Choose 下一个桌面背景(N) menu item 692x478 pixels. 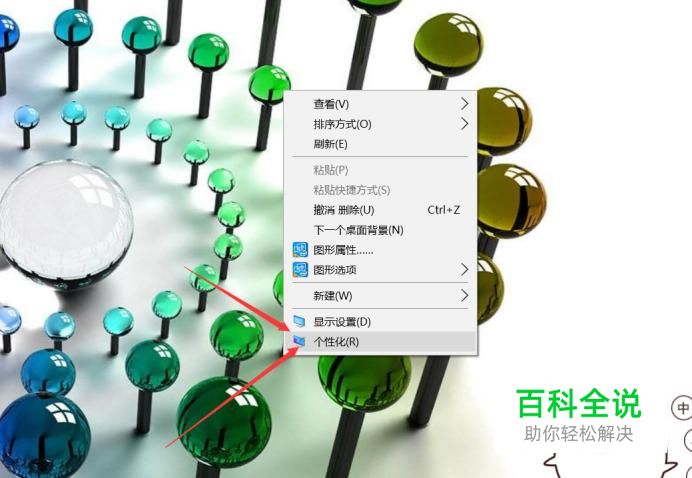click(384, 230)
